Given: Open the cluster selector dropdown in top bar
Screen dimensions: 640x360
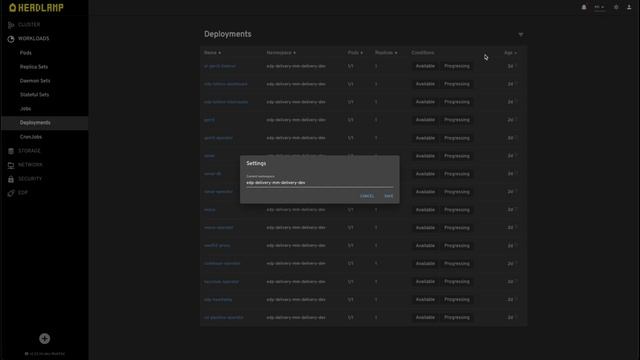Looking at the screenshot, I should point(599,7).
